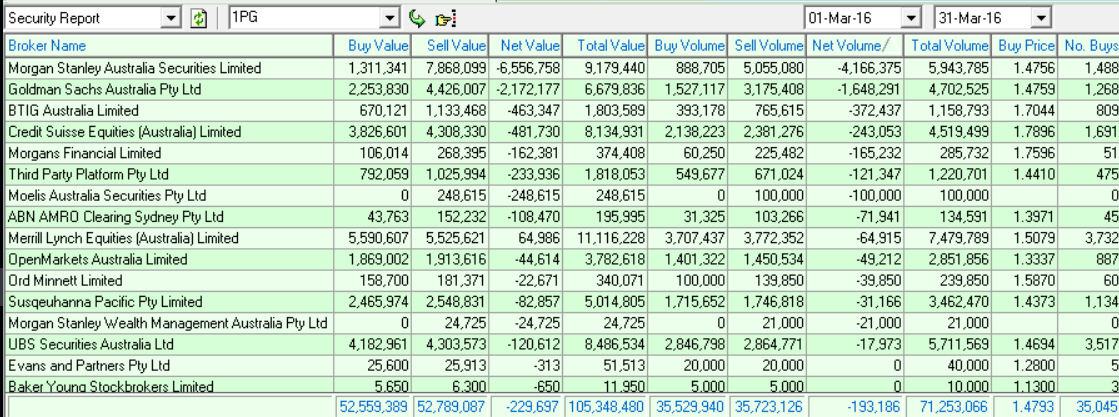Select Moelis Australia Securities Pty Ltd row
This screenshot has width=1119, height=417.
[x=562, y=196]
